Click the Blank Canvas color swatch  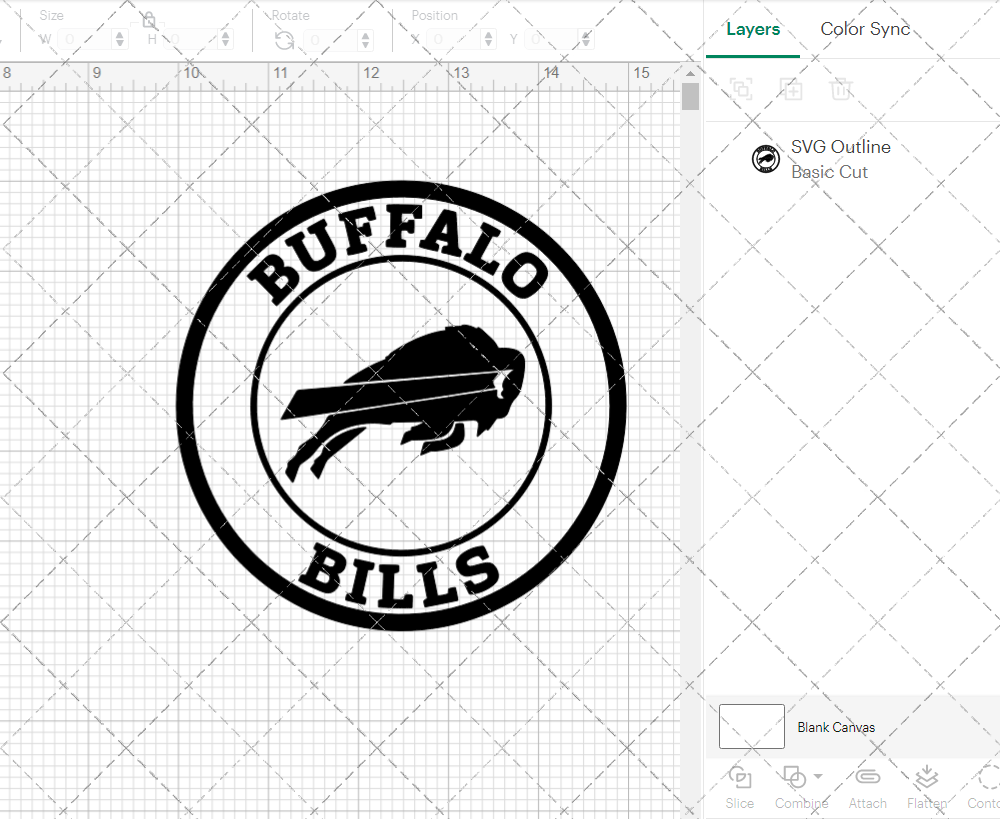coord(752,727)
